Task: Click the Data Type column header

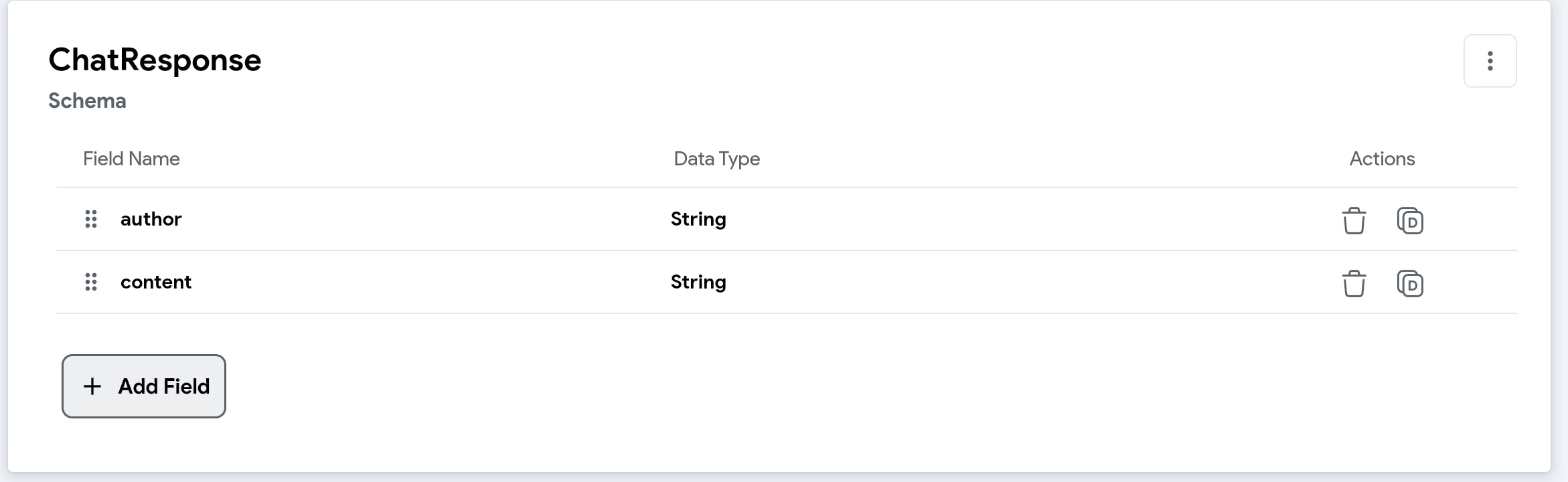Action: [716, 159]
